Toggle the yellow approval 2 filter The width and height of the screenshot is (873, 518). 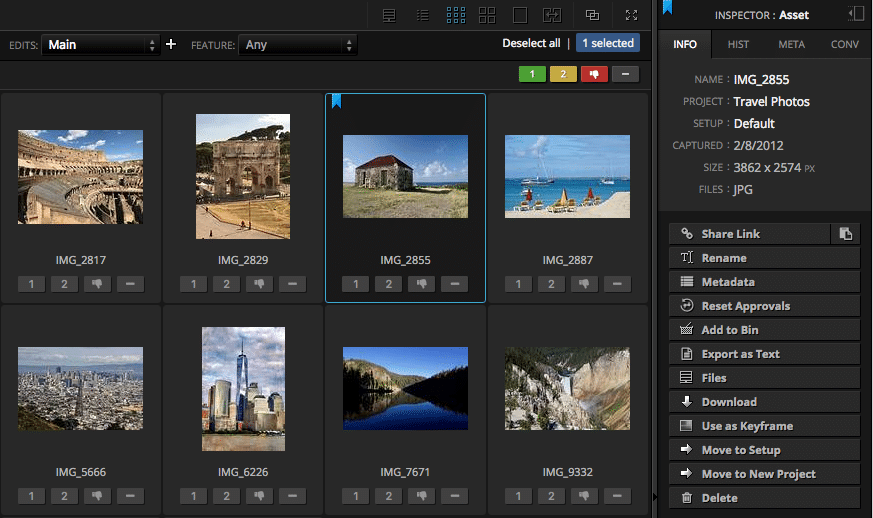tap(563, 74)
